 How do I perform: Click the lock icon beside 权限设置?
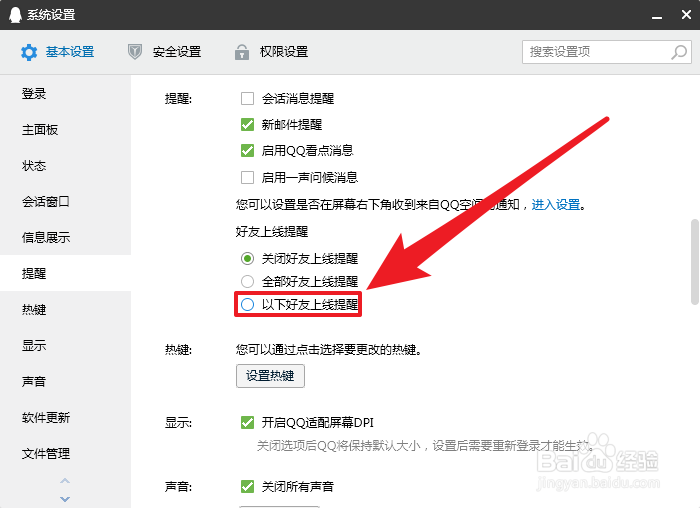(242, 52)
